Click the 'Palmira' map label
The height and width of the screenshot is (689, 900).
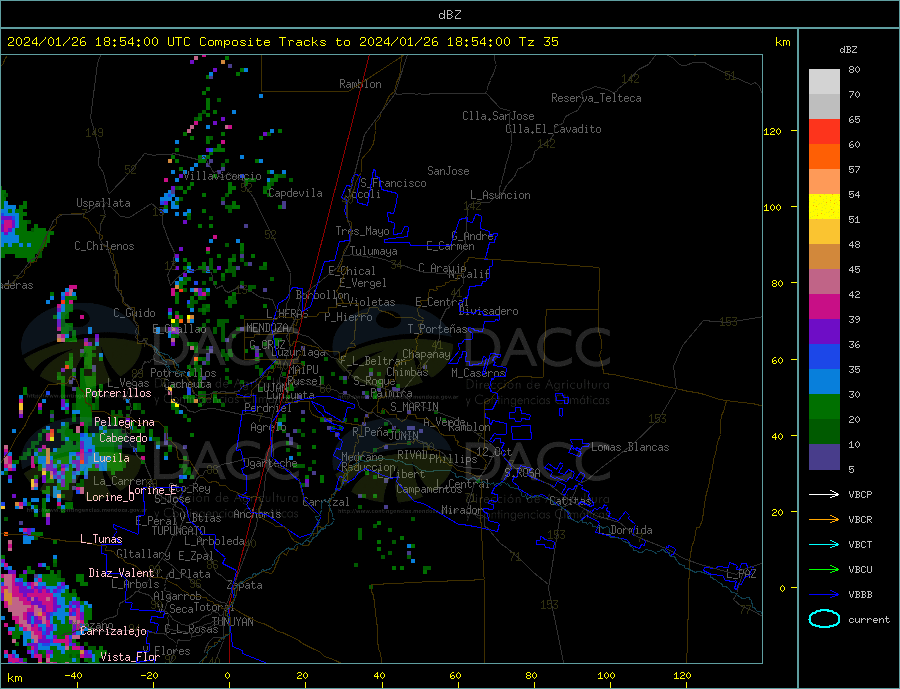[x=391, y=393]
